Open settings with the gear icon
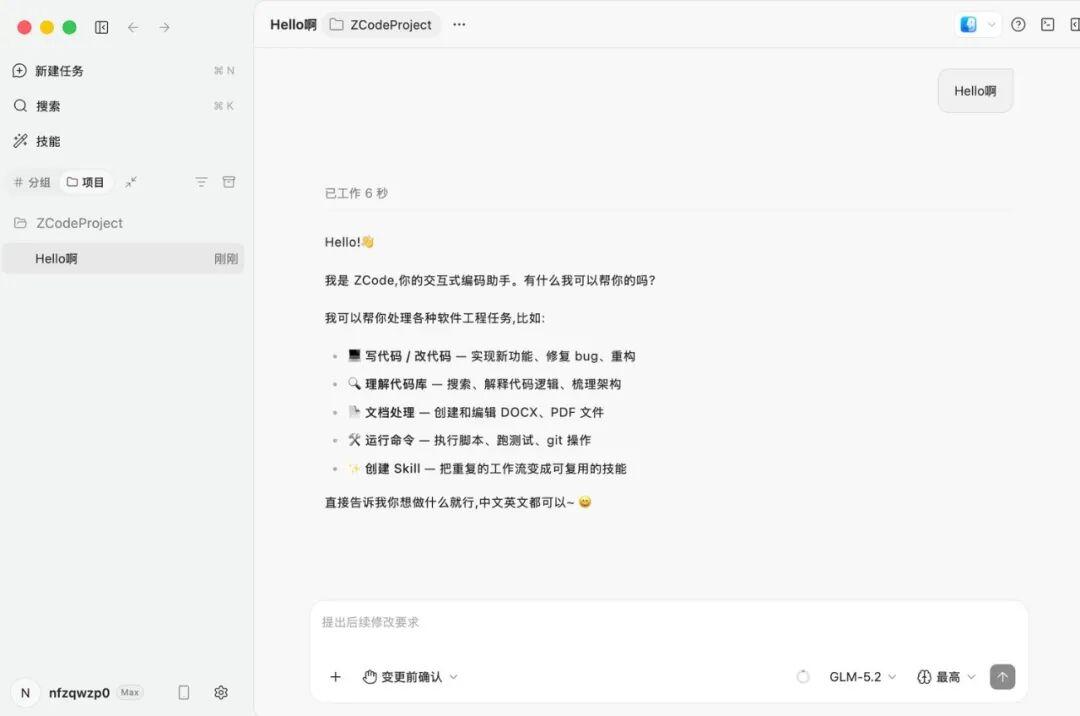This screenshot has width=1080, height=716. pos(221,693)
